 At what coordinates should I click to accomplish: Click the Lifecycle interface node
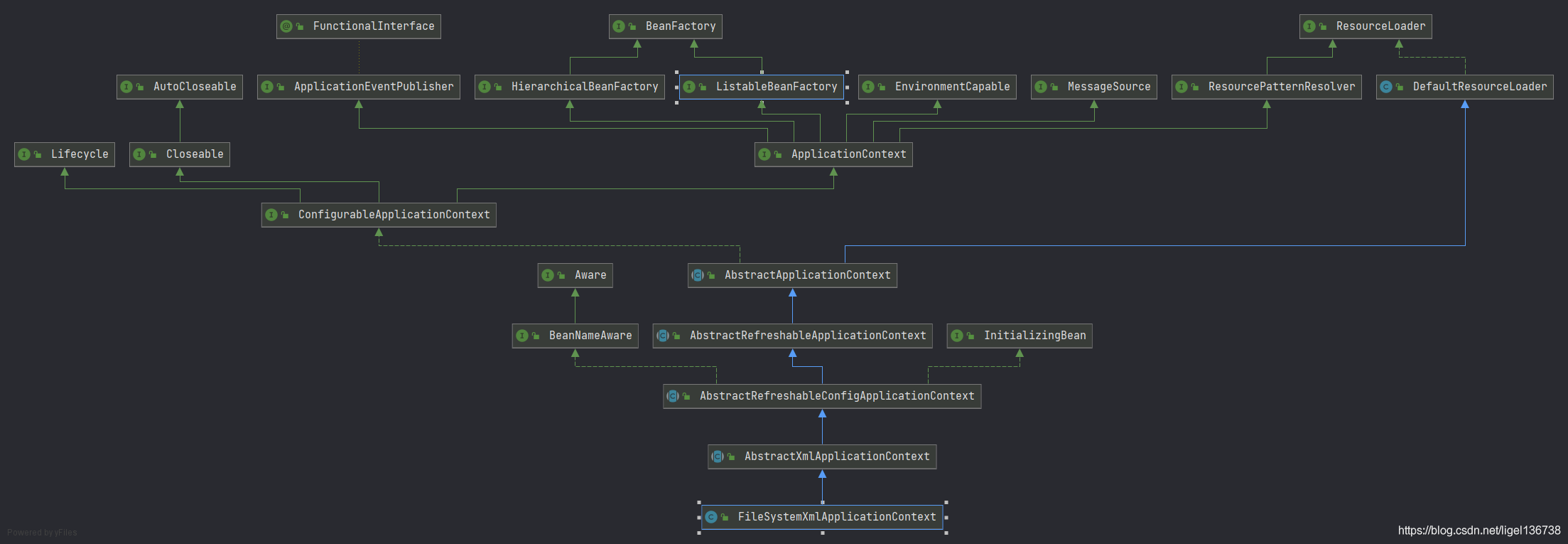click(x=65, y=154)
